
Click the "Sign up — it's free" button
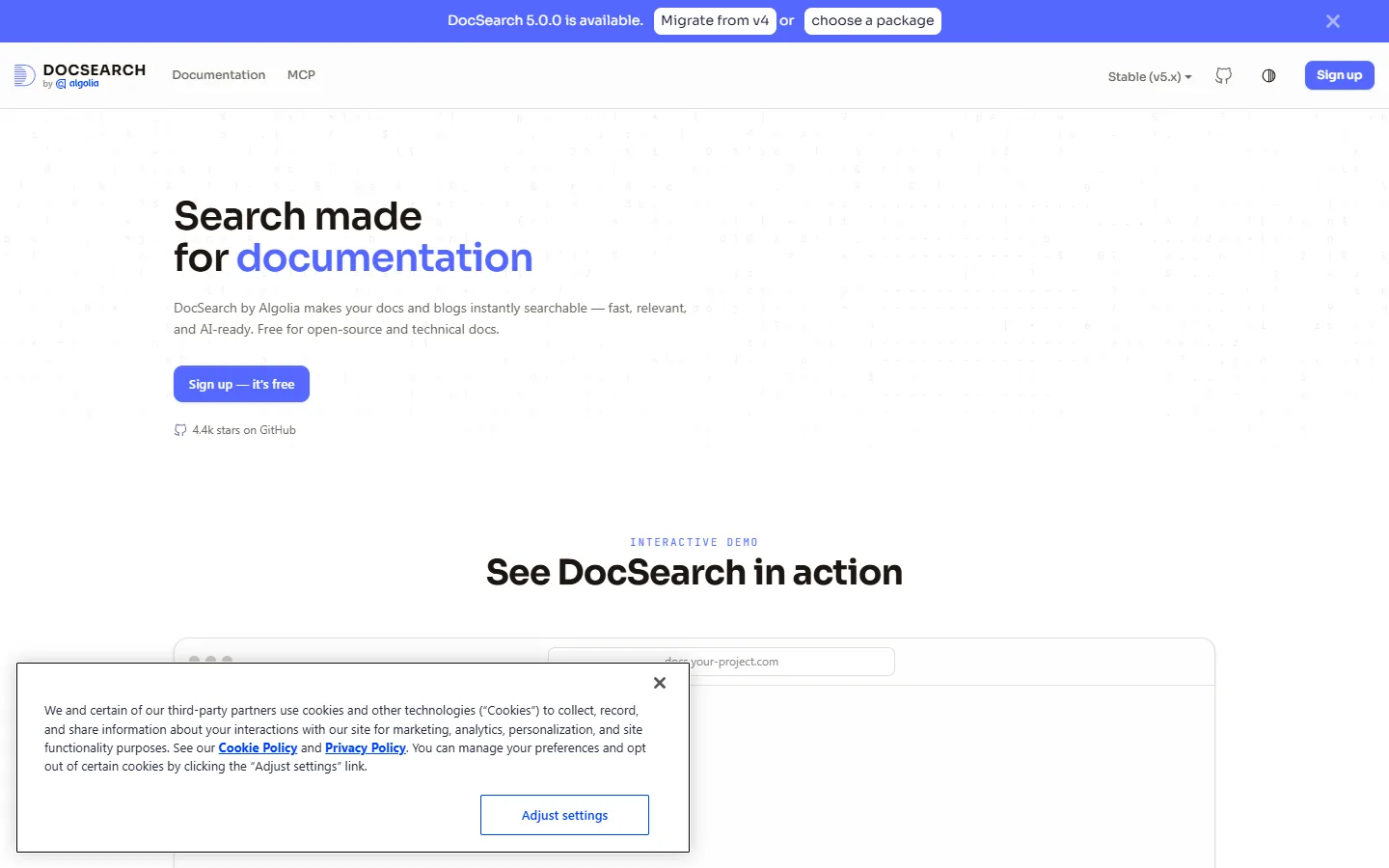pyautogui.click(x=241, y=384)
